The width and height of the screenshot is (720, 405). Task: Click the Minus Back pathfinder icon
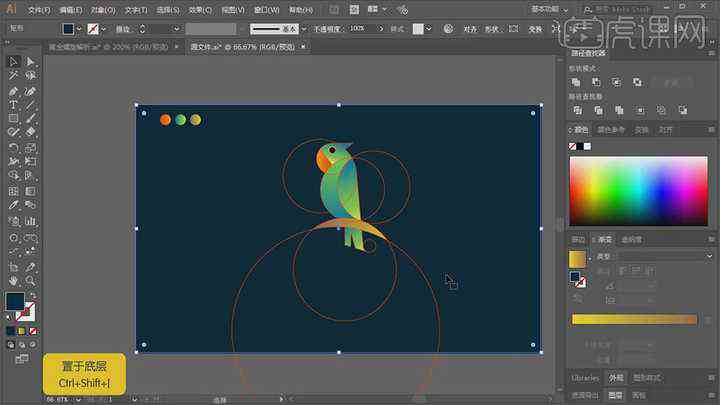(683, 110)
